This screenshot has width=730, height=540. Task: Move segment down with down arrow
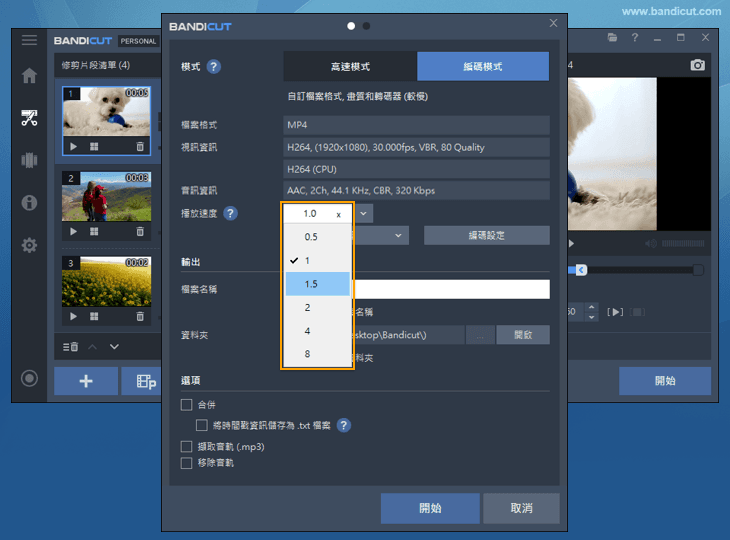114,347
